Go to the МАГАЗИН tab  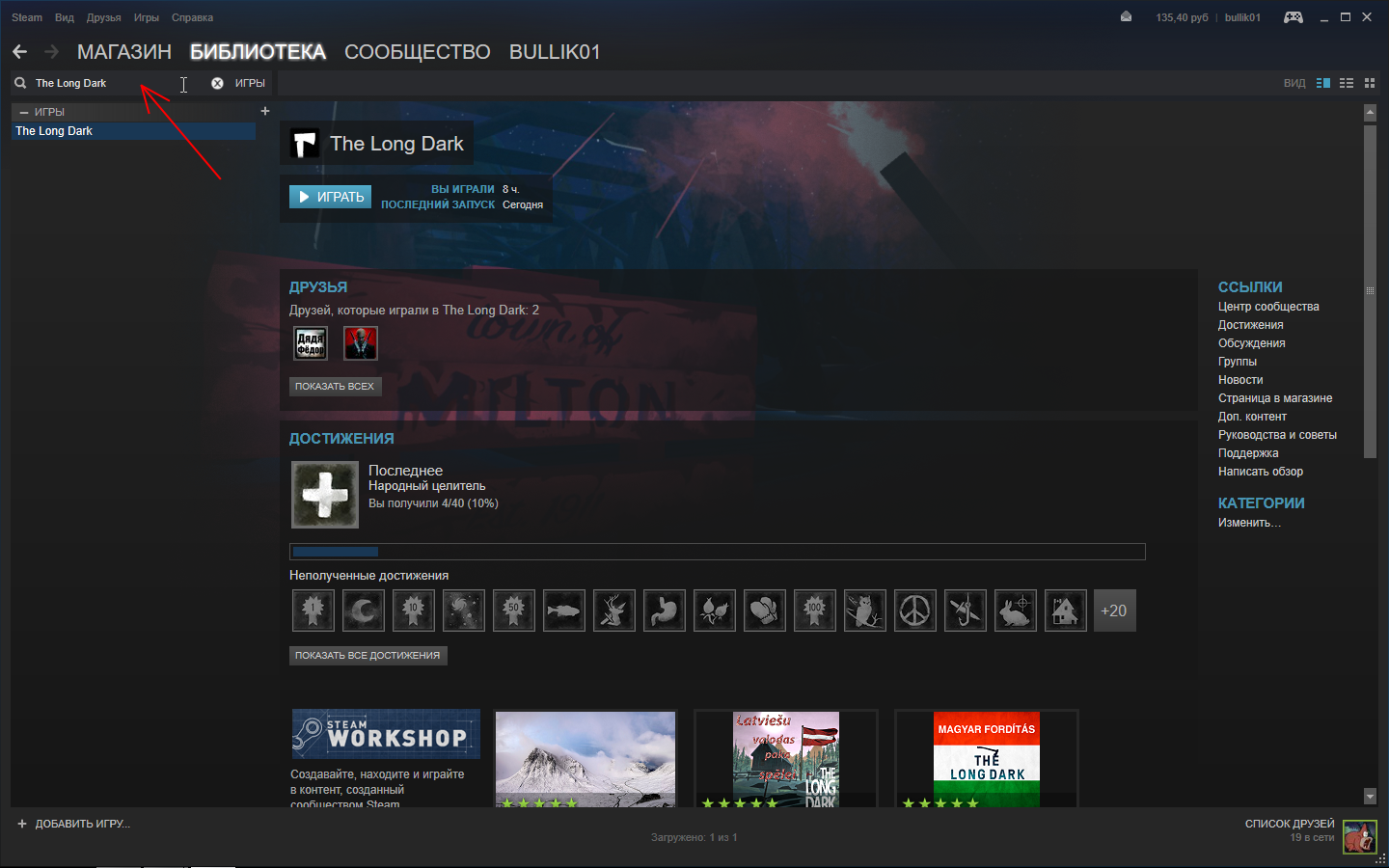click(124, 52)
